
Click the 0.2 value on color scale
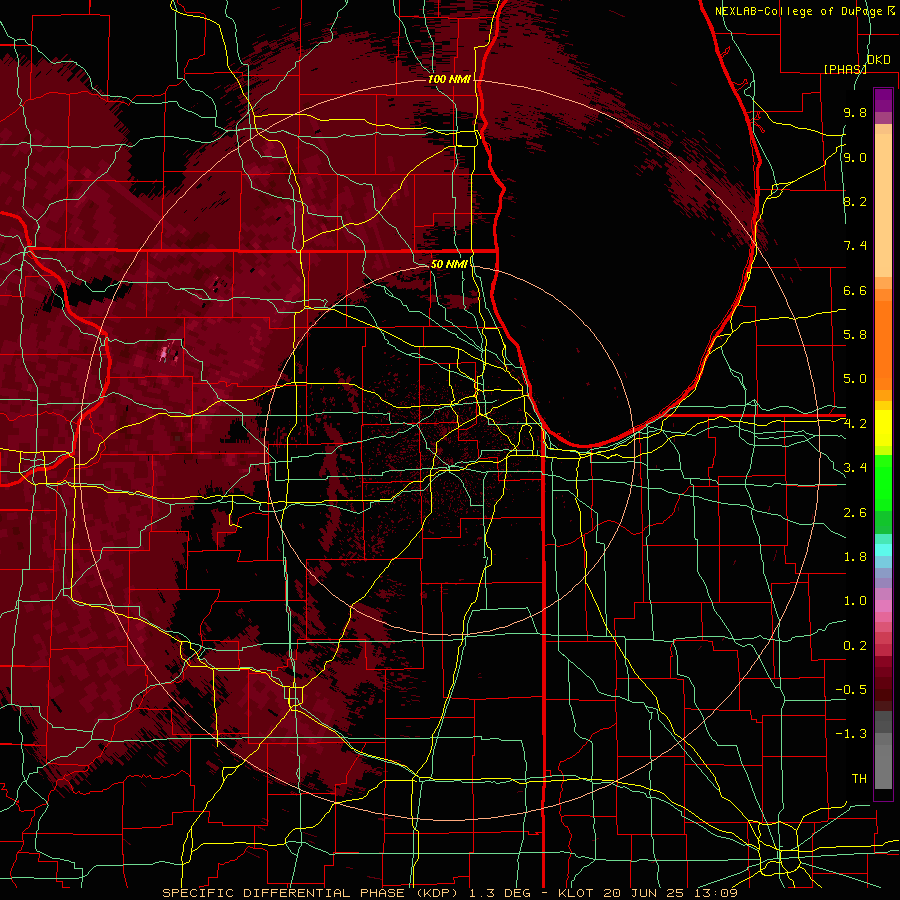tap(855, 646)
